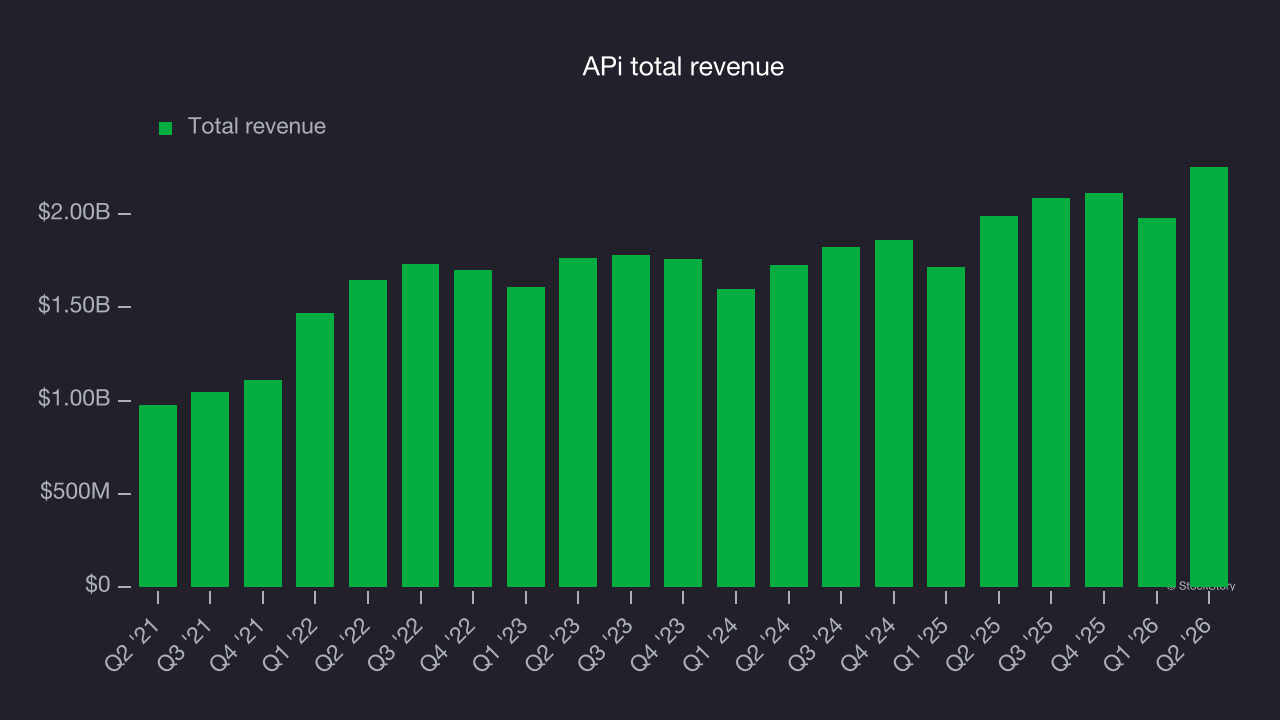The image size is (1280, 720).
Task: Select the tallest Q2 '26 revenue bar
Action: pos(1209,377)
